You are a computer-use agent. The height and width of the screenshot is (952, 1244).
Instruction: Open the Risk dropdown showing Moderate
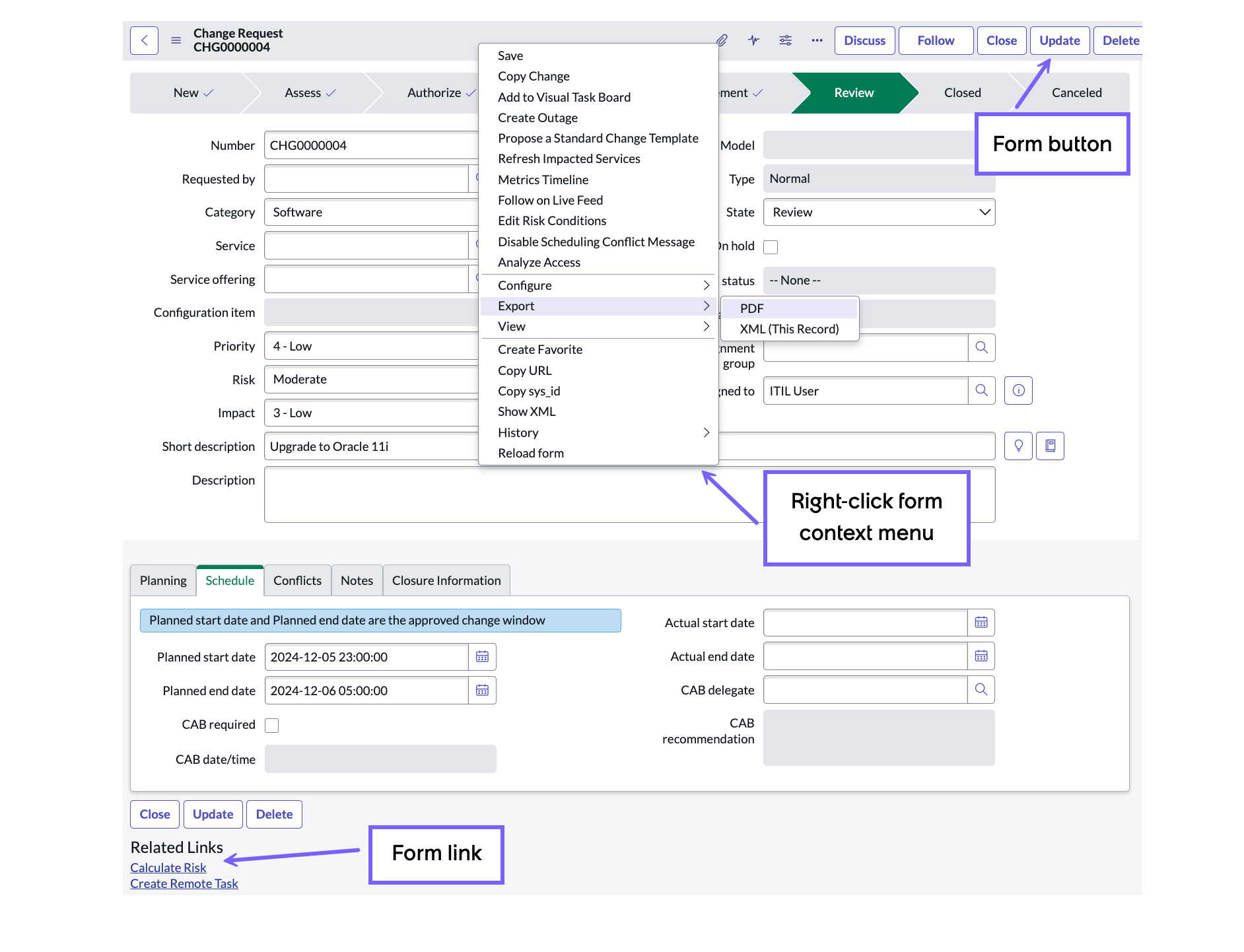click(x=371, y=379)
